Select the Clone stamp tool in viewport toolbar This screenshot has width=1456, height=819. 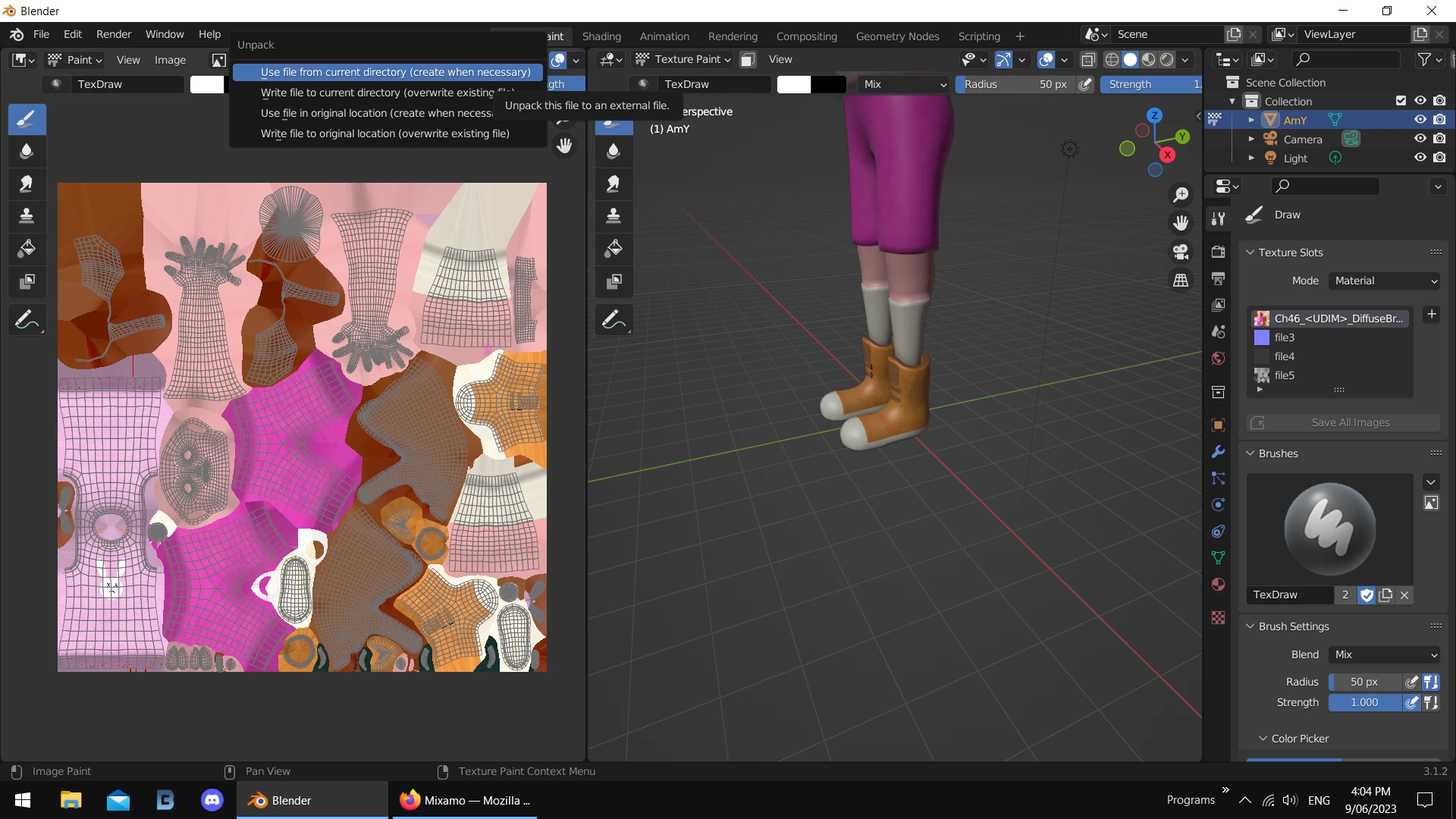(613, 216)
